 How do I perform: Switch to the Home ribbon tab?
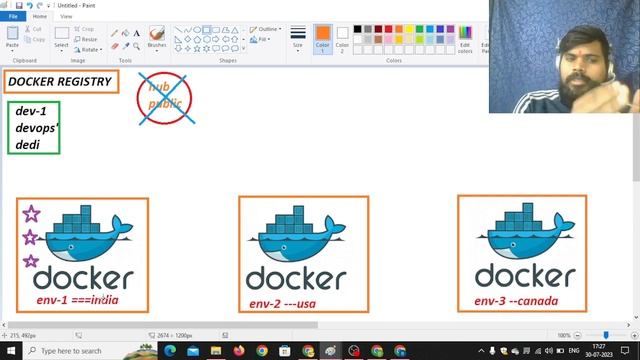pyautogui.click(x=40, y=16)
